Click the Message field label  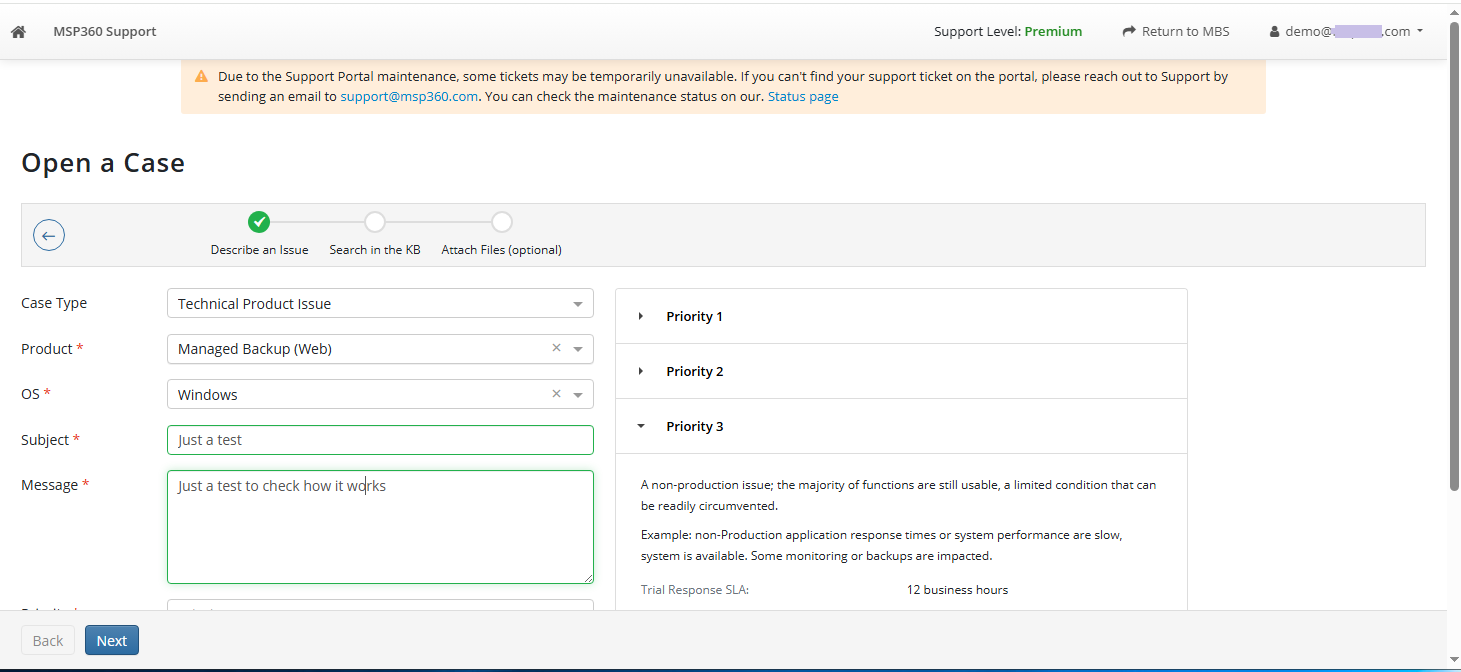[55, 485]
